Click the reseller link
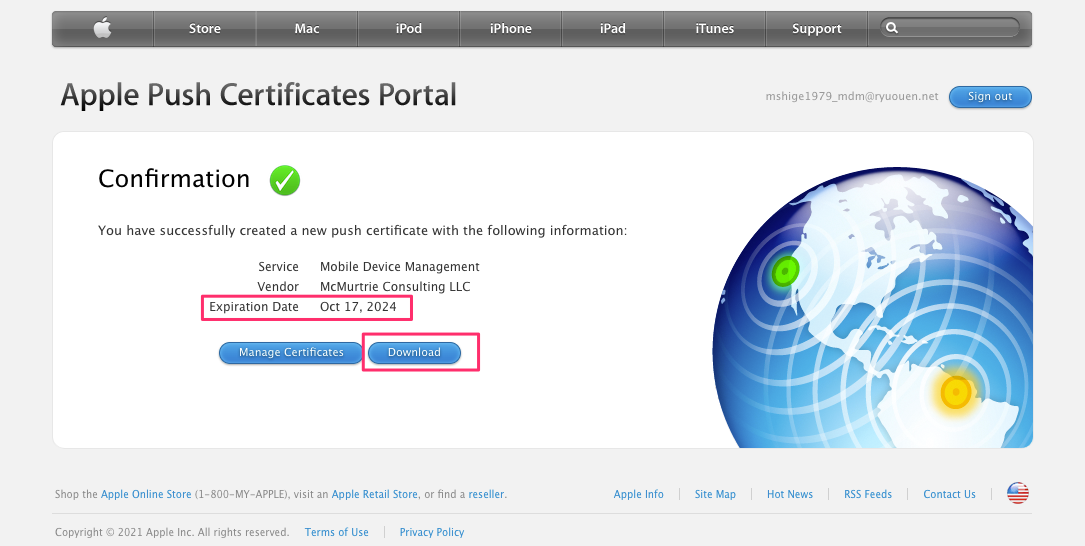 (486, 494)
